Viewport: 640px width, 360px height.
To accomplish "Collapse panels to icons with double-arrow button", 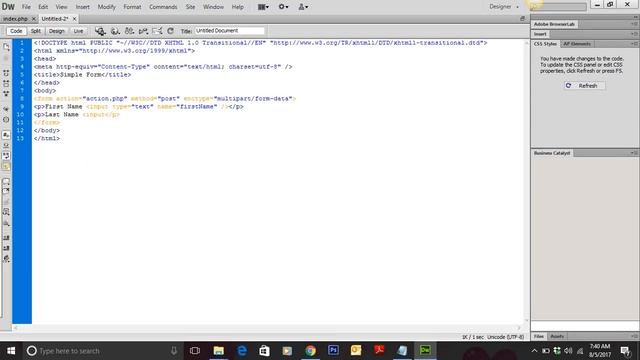I will (x=636, y=17).
